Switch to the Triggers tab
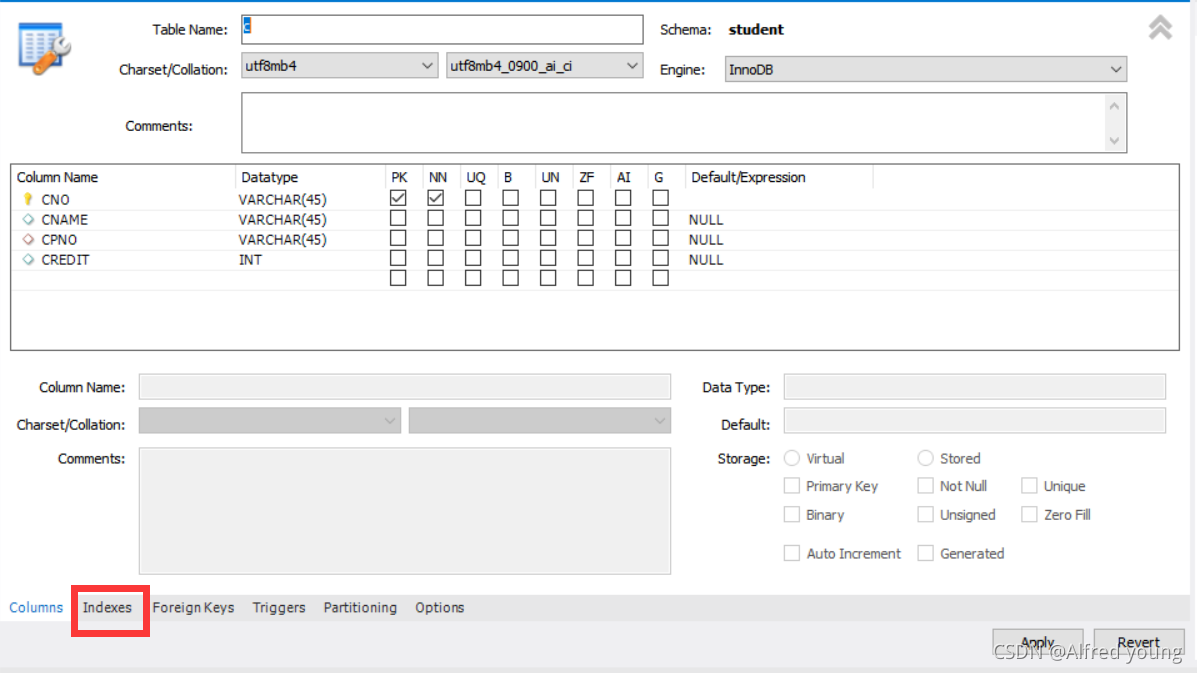Viewport: 1197px width, 673px height. click(x=279, y=607)
